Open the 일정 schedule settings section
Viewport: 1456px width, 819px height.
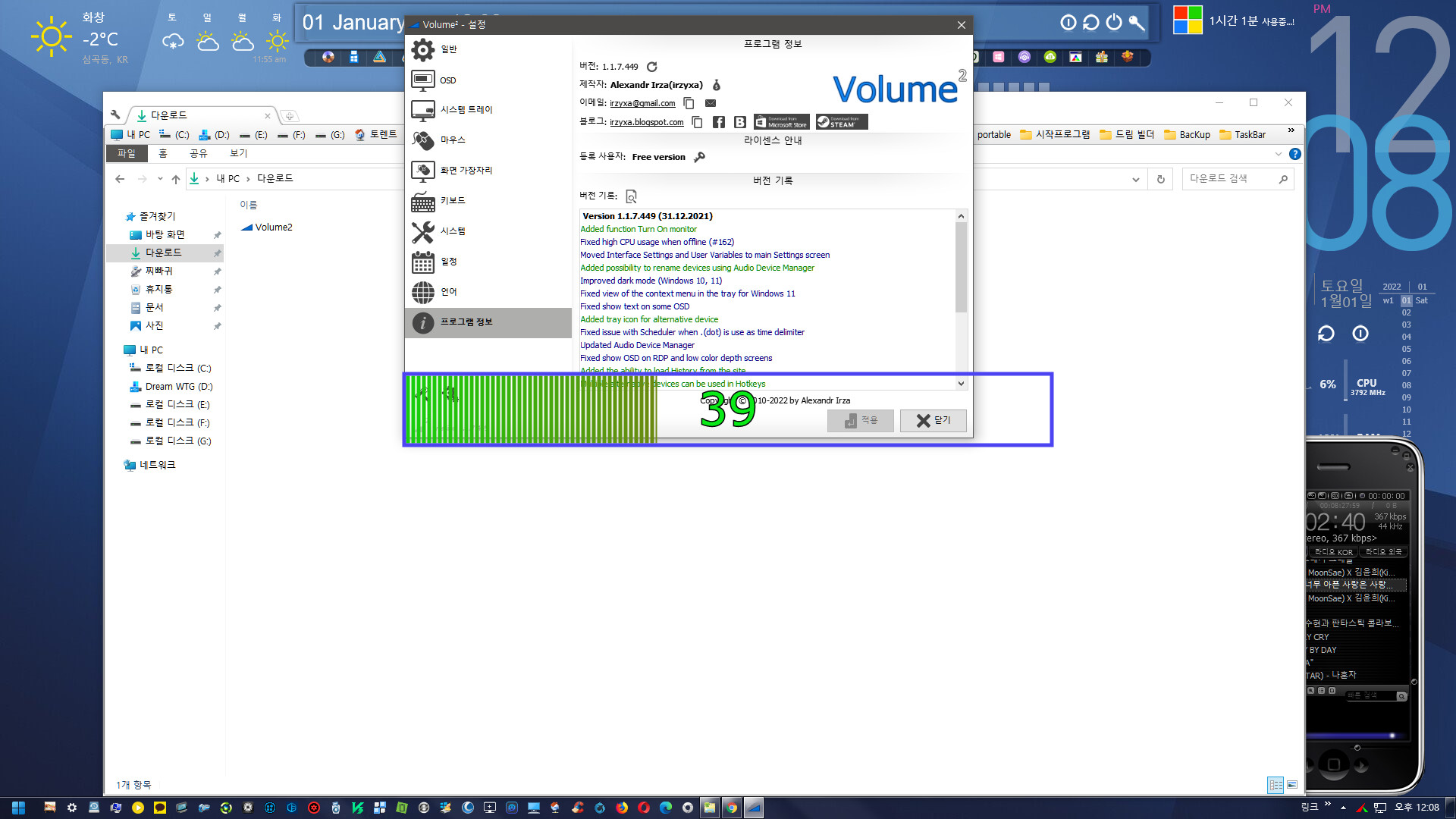488,262
